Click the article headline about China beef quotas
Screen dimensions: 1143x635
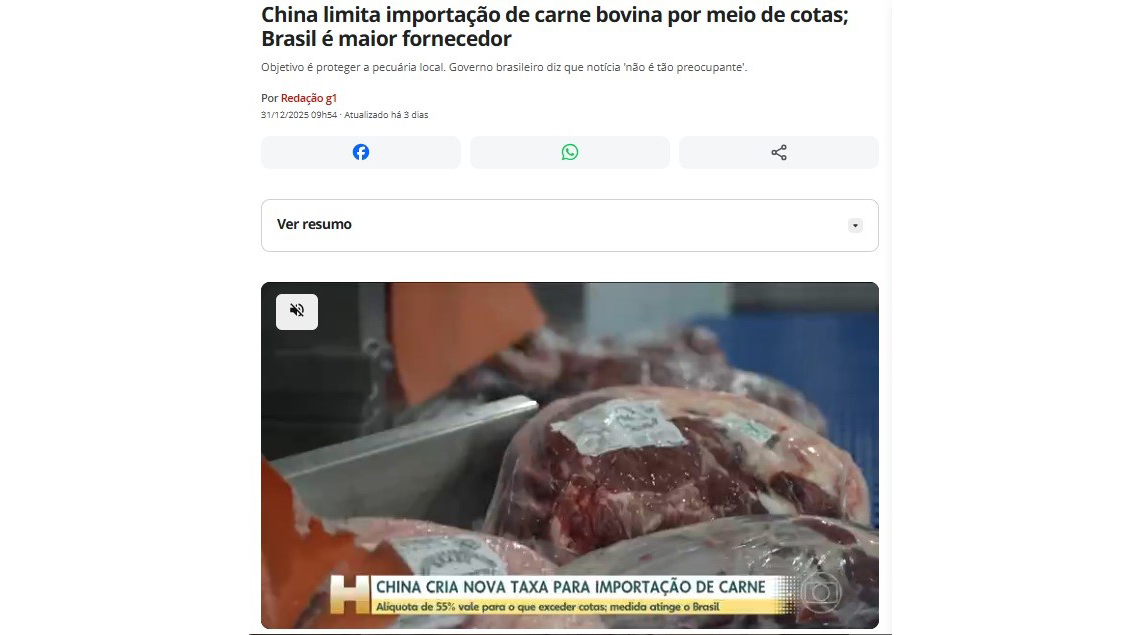tap(555, 26)
